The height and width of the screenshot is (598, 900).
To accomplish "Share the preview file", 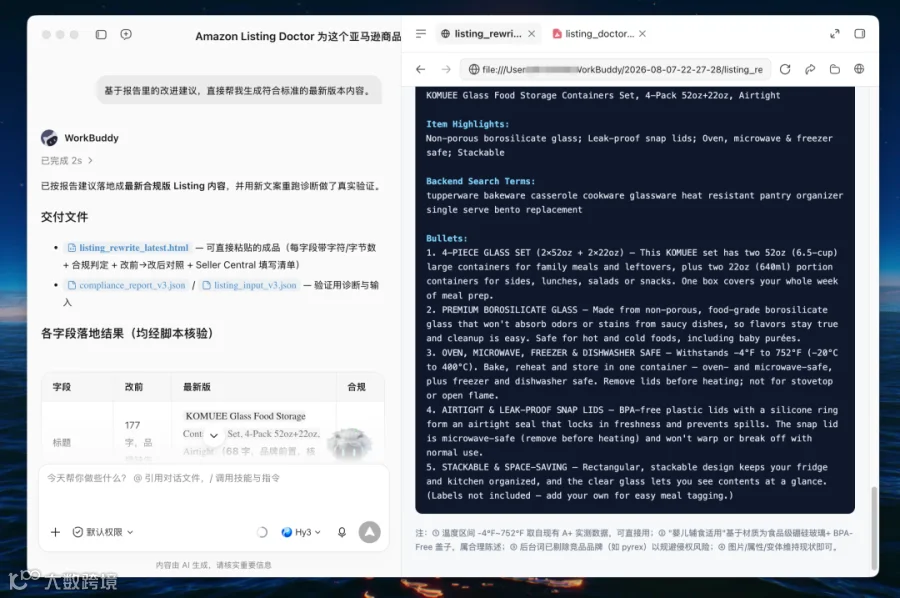I will (x=810, y=69).
